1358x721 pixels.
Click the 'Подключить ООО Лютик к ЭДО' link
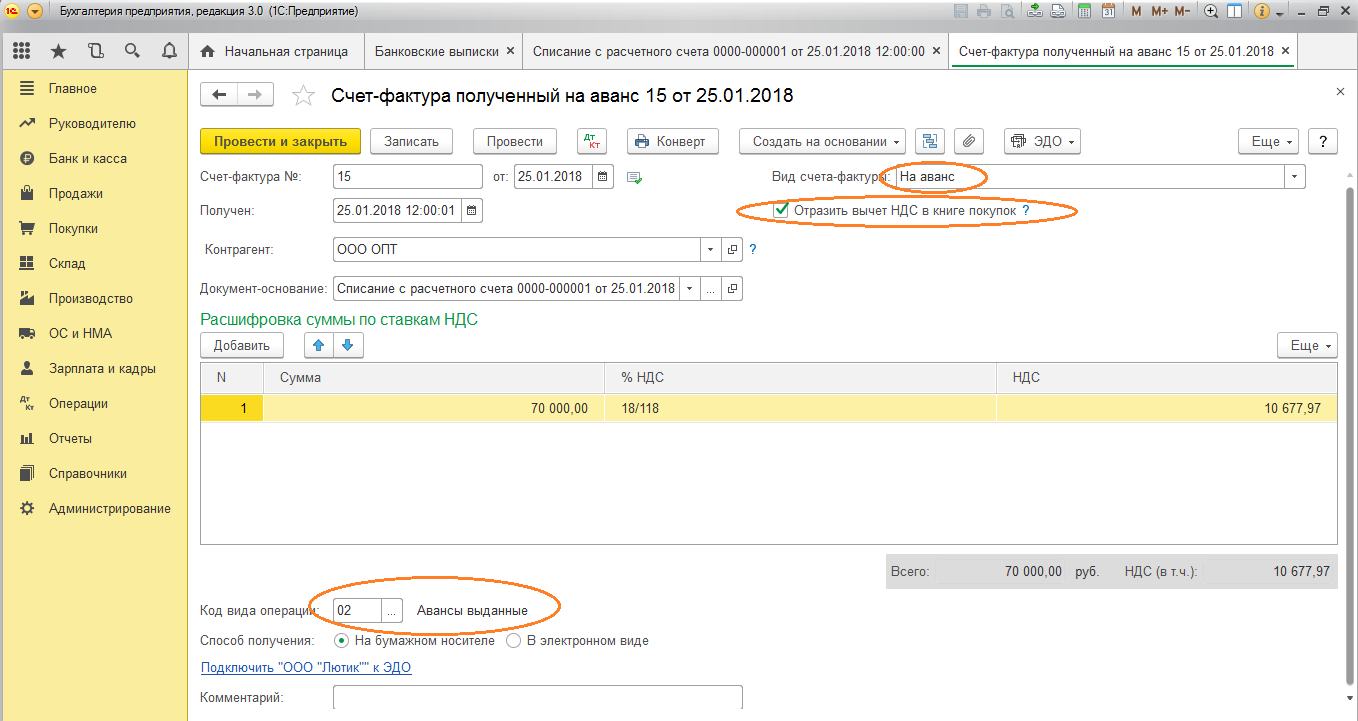click(x=306, y=668)
